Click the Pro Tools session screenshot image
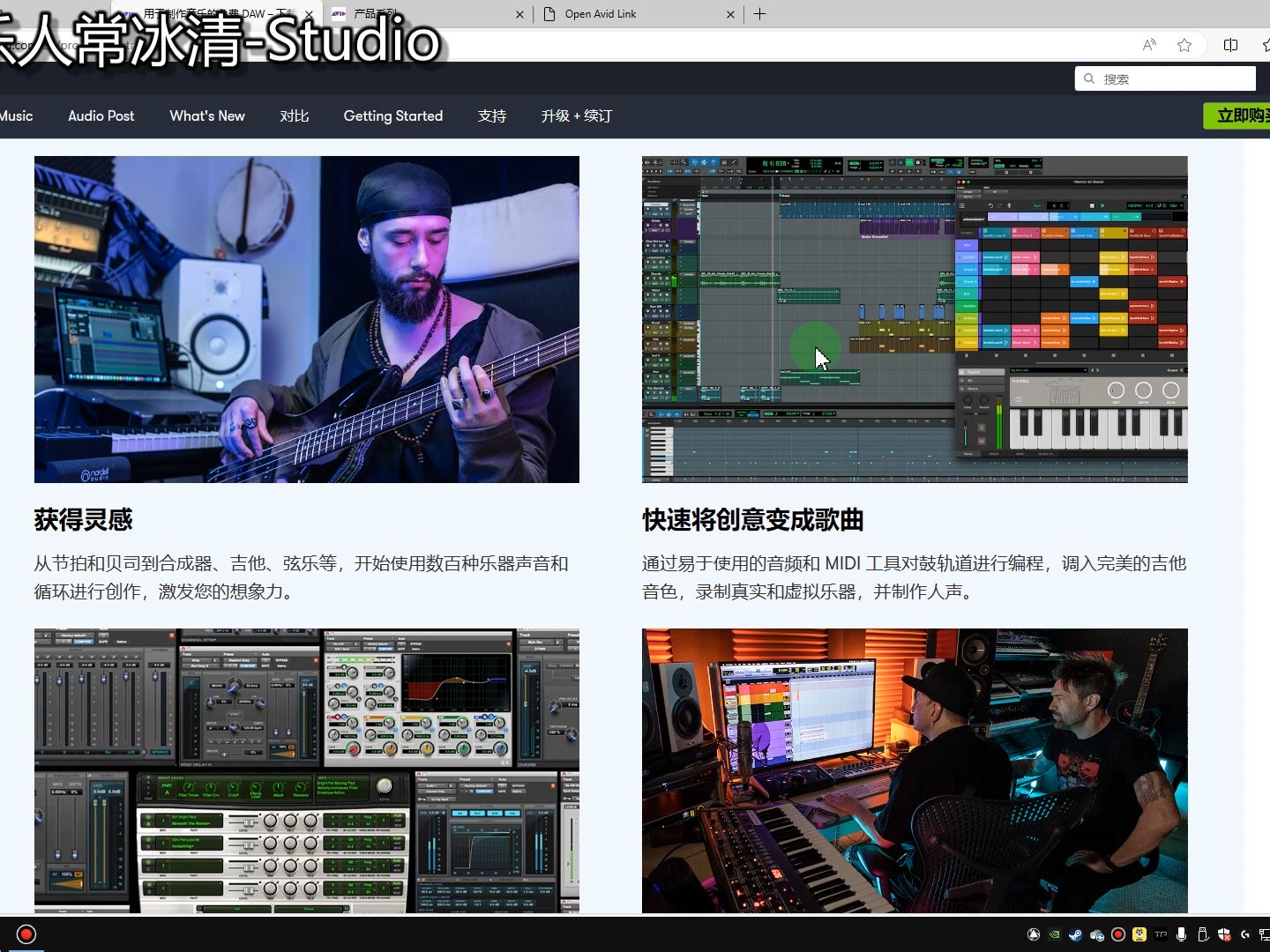Image resolution: width=1270 pixels, height=952 pixels. (x=915, y=319)
